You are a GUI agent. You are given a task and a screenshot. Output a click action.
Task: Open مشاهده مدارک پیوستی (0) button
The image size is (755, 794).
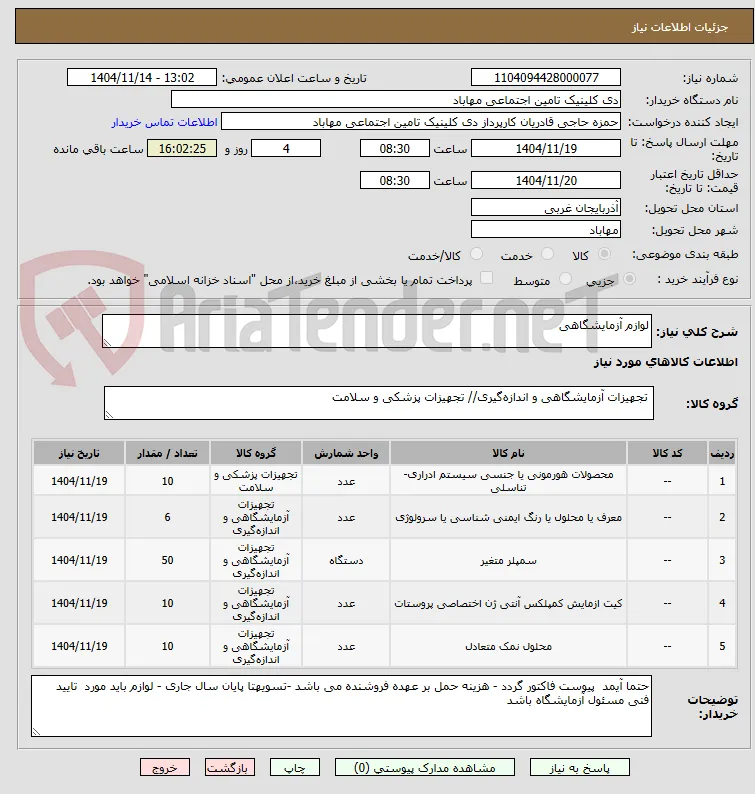click(425, 767)
